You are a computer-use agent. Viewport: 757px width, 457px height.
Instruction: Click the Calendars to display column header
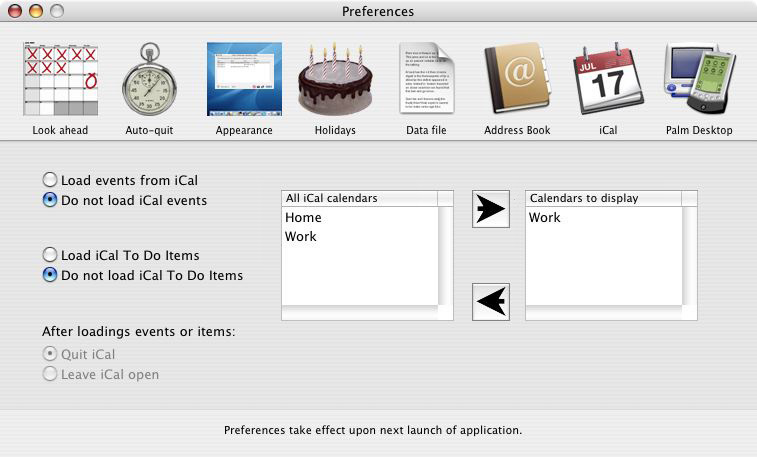coord(603,198)
